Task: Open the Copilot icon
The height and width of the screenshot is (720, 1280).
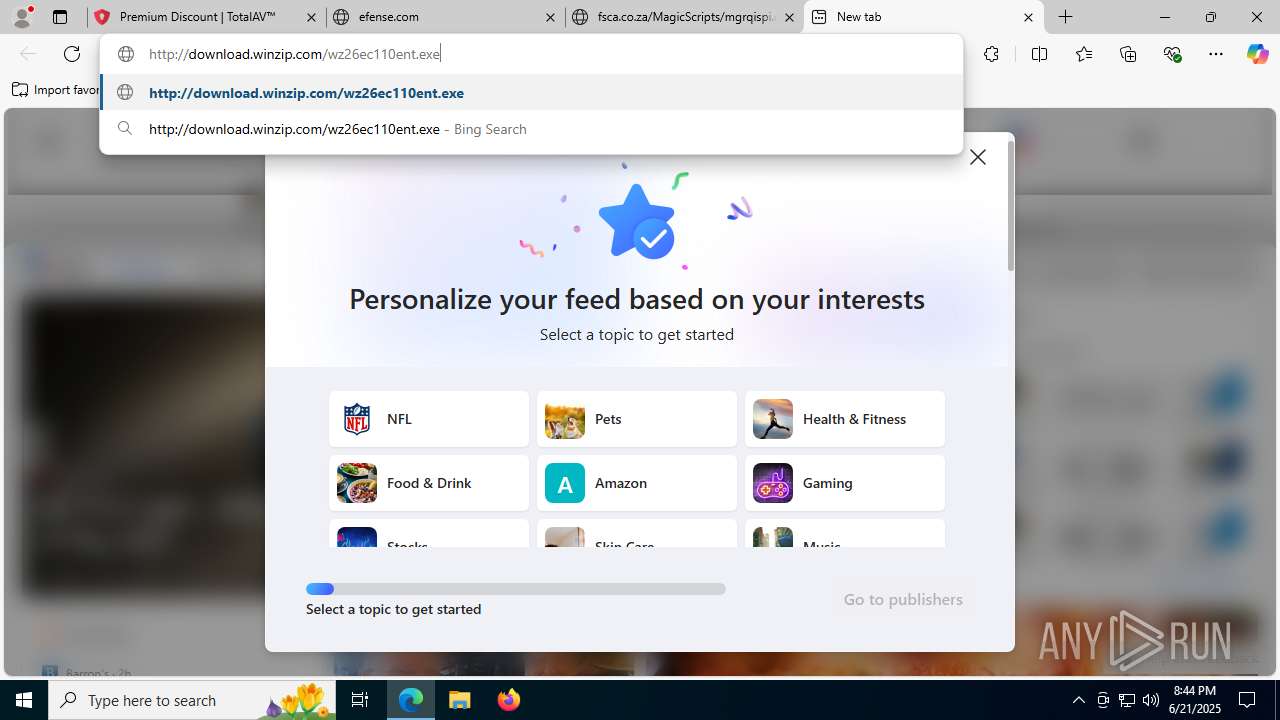Action: [x=1257, y=54]
